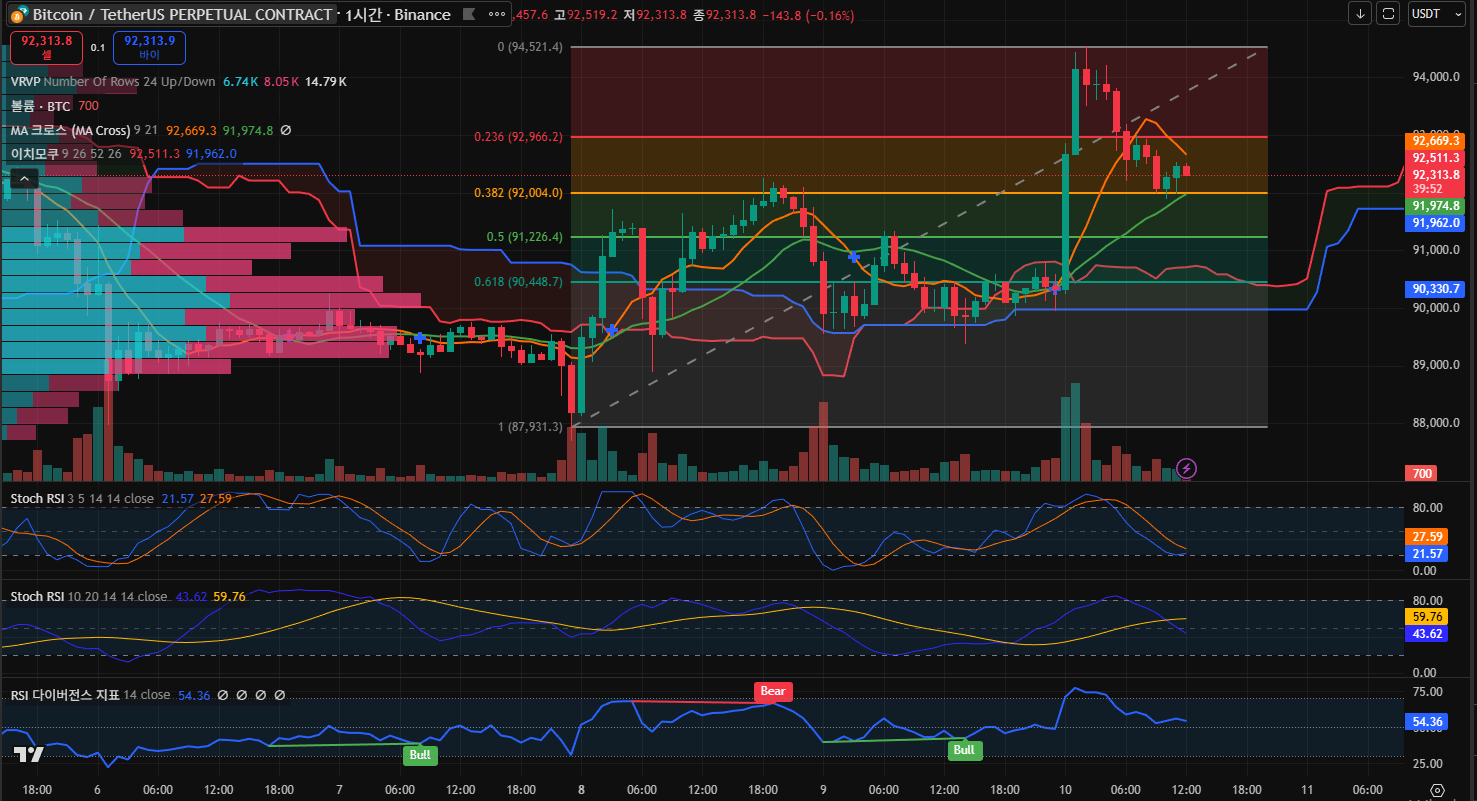Click the down-arrow icon beside USDT

[x=1360, y=13]
